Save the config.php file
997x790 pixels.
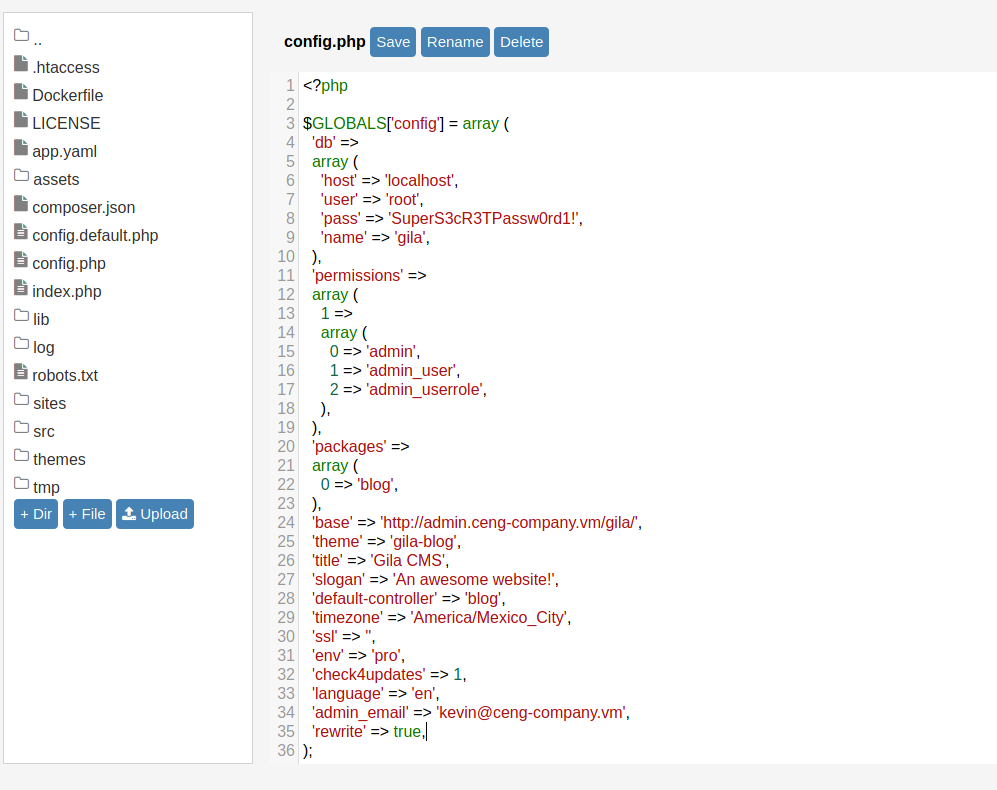(x=393, y=42)
